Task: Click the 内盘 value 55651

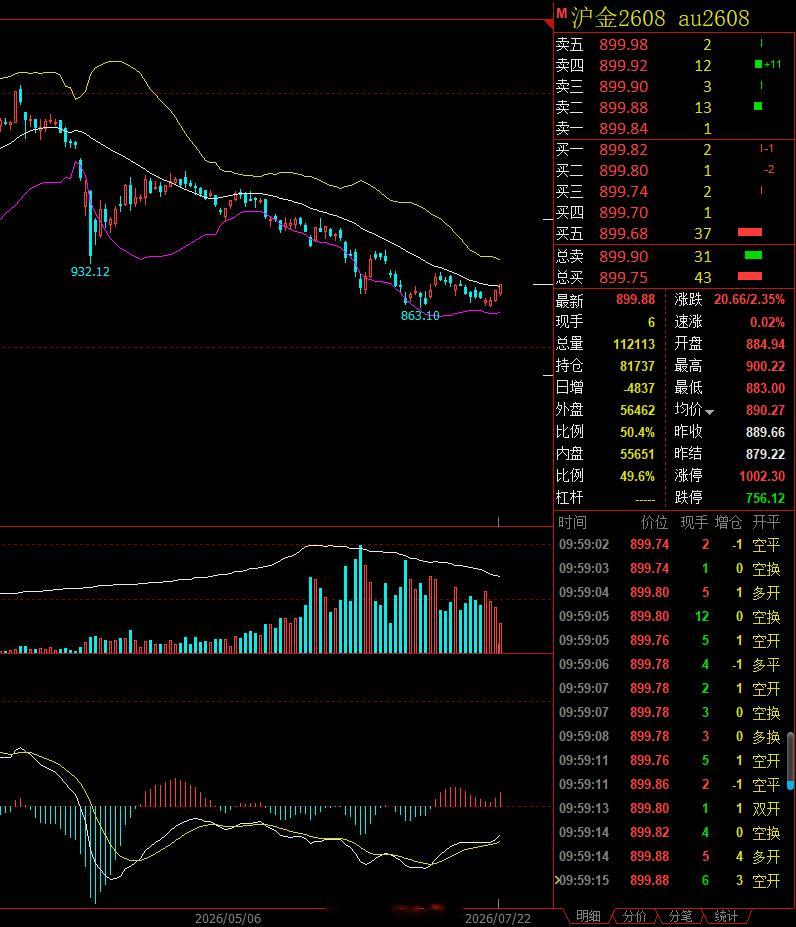Action: 637,455
